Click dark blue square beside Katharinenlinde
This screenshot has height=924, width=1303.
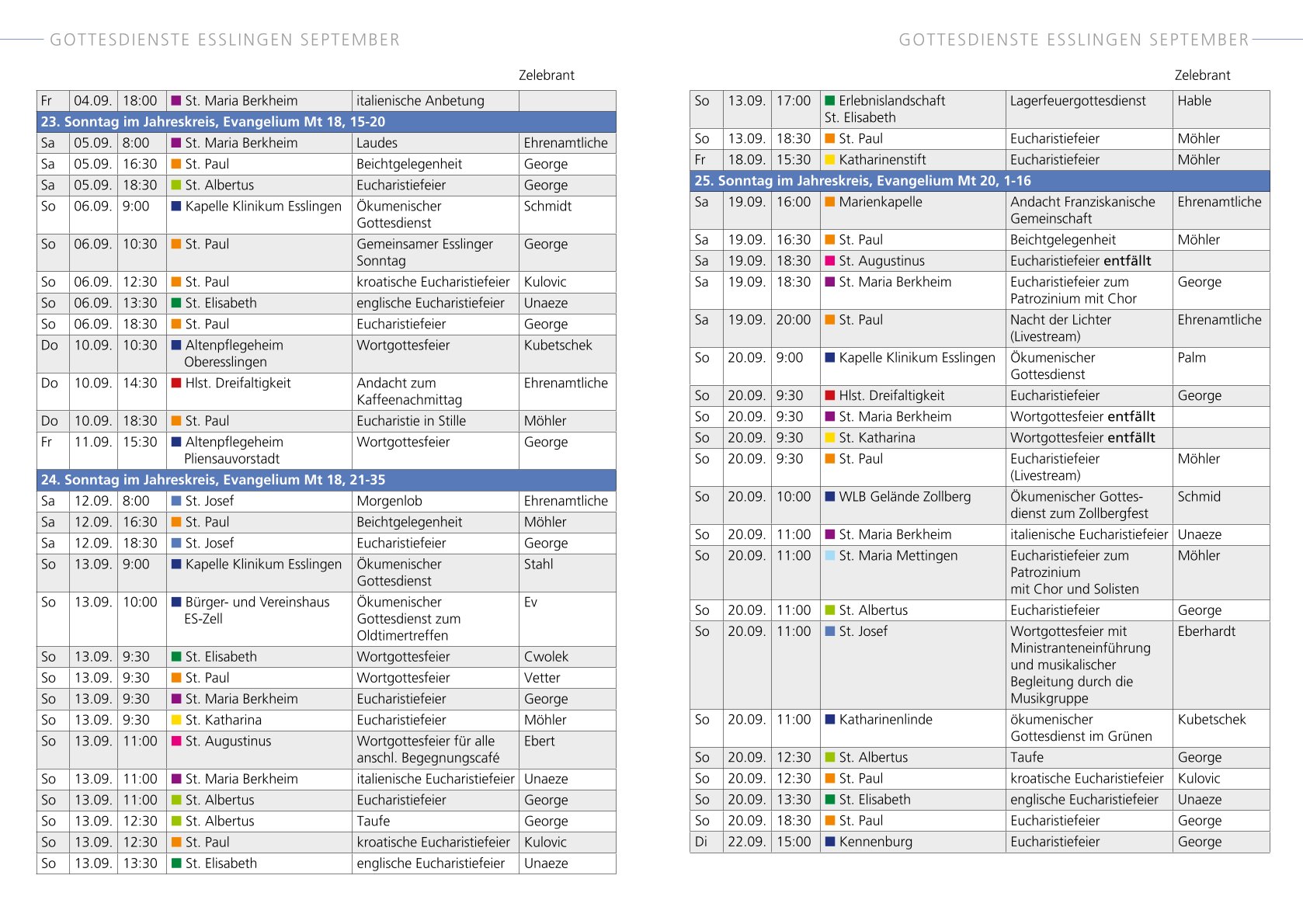[x=830, y=719]
